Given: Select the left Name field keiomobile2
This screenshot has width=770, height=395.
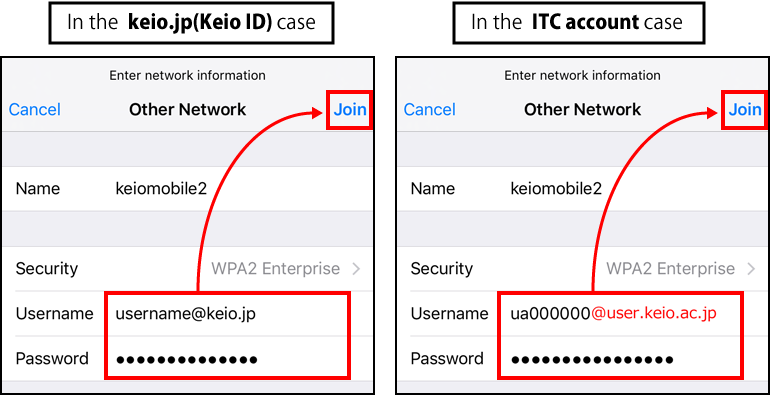Looking at the screenshot, I should tap(189, 189).
